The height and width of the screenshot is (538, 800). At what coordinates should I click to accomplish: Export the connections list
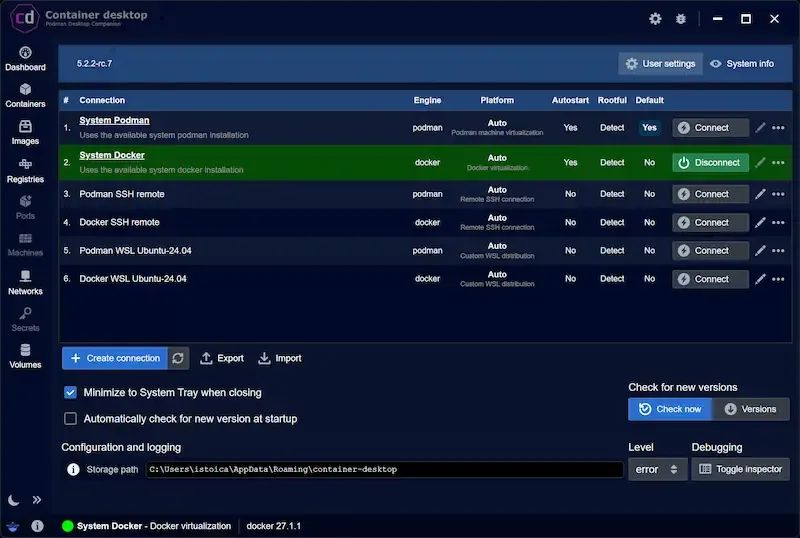coord(222,358)
